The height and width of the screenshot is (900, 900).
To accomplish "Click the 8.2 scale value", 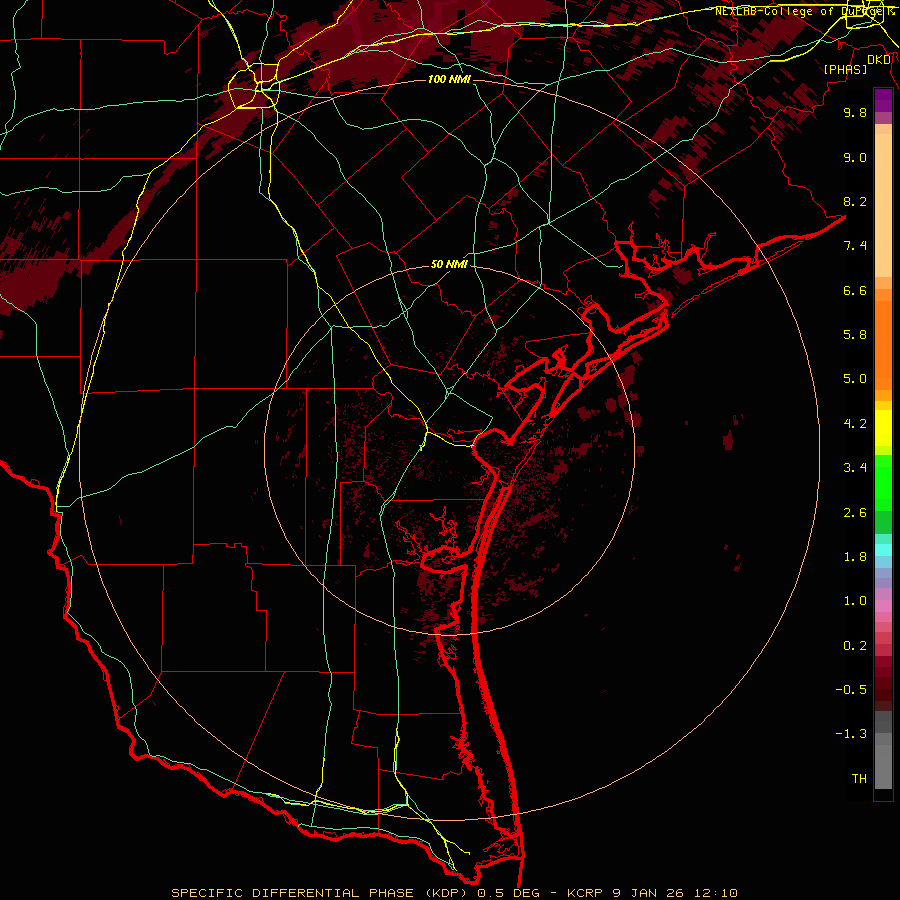I will pyautogui.click(x=855, y=201).
